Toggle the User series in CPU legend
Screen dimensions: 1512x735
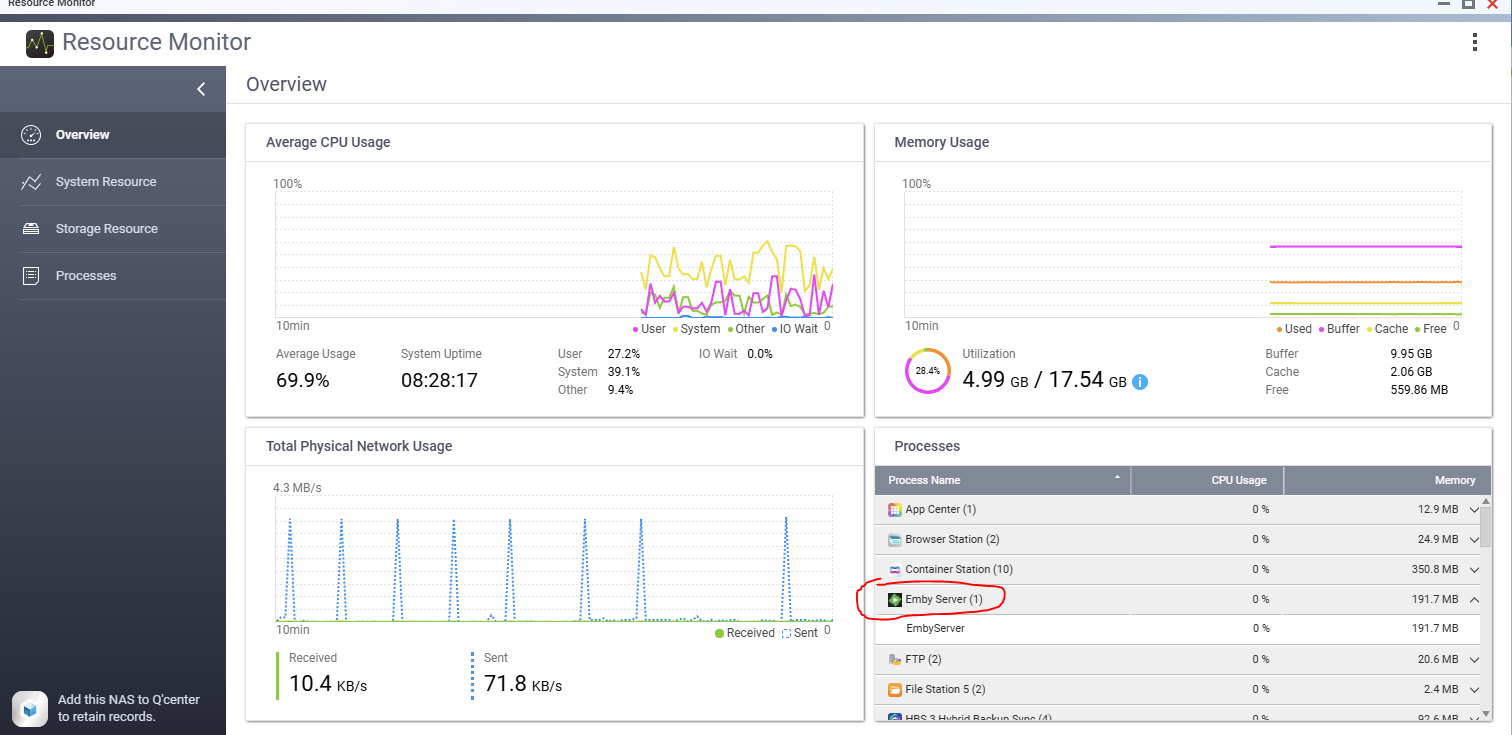tap(649, 329)
